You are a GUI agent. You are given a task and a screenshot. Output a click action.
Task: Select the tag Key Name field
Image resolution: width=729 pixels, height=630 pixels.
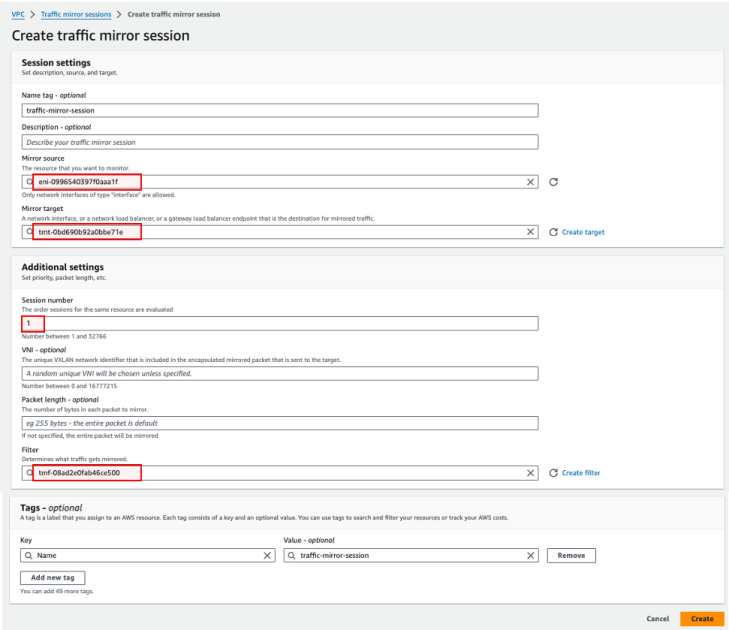coord(148,556)
